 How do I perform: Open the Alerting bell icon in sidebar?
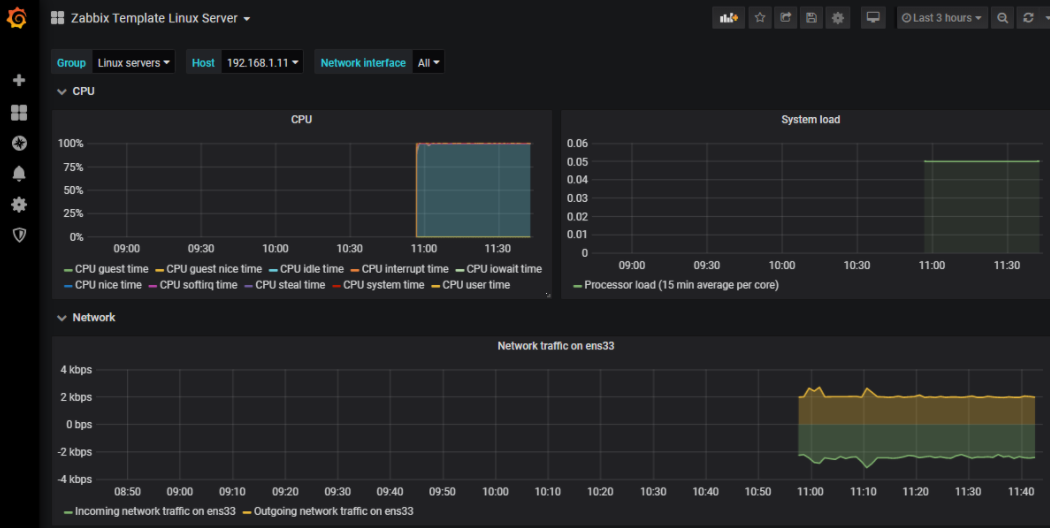pos(19,174)
